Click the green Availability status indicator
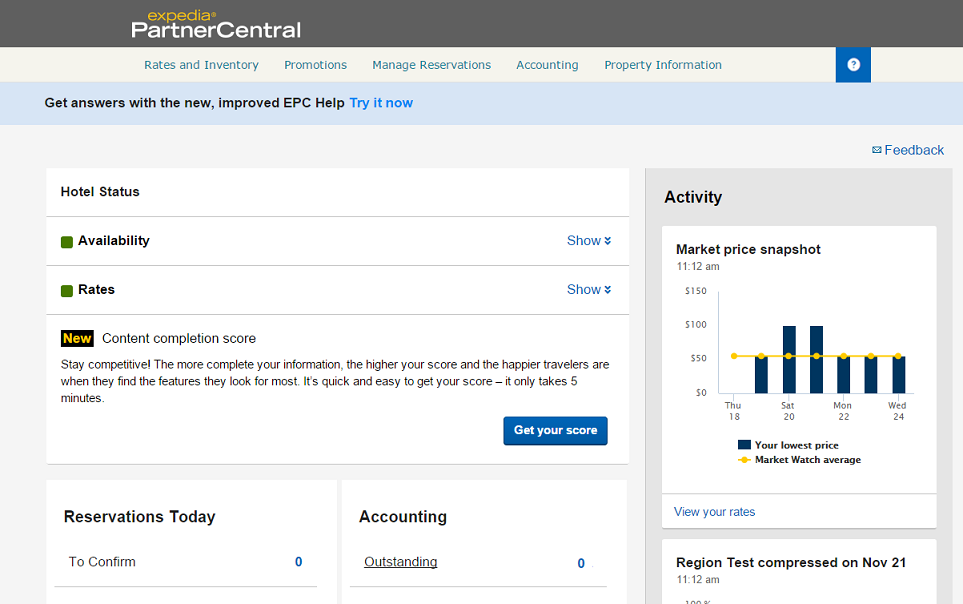 tap(67, 241)
